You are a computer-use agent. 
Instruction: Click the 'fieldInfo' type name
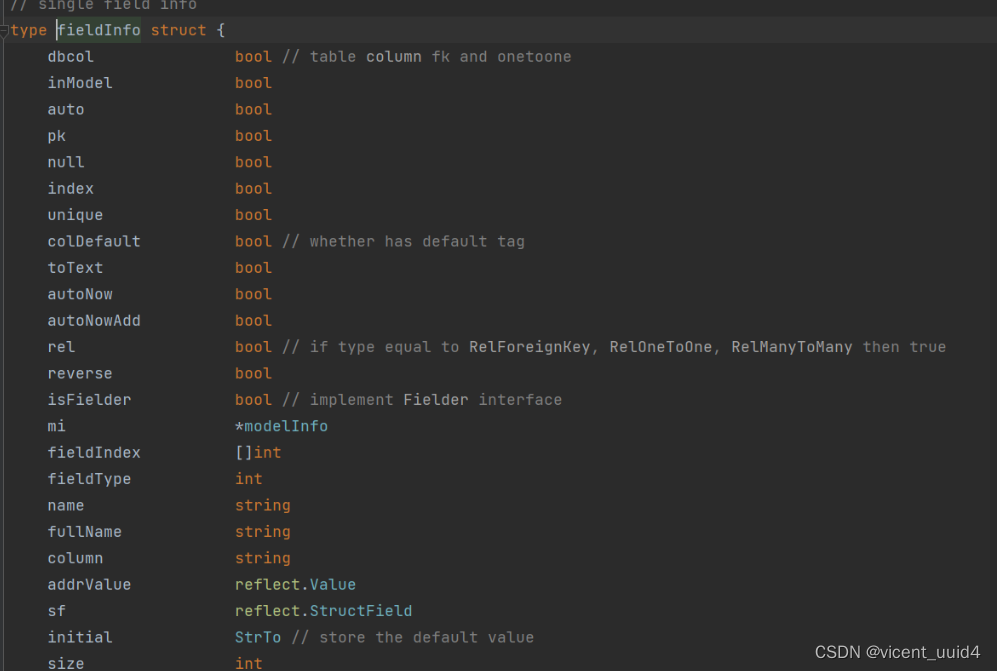[99, 30]
